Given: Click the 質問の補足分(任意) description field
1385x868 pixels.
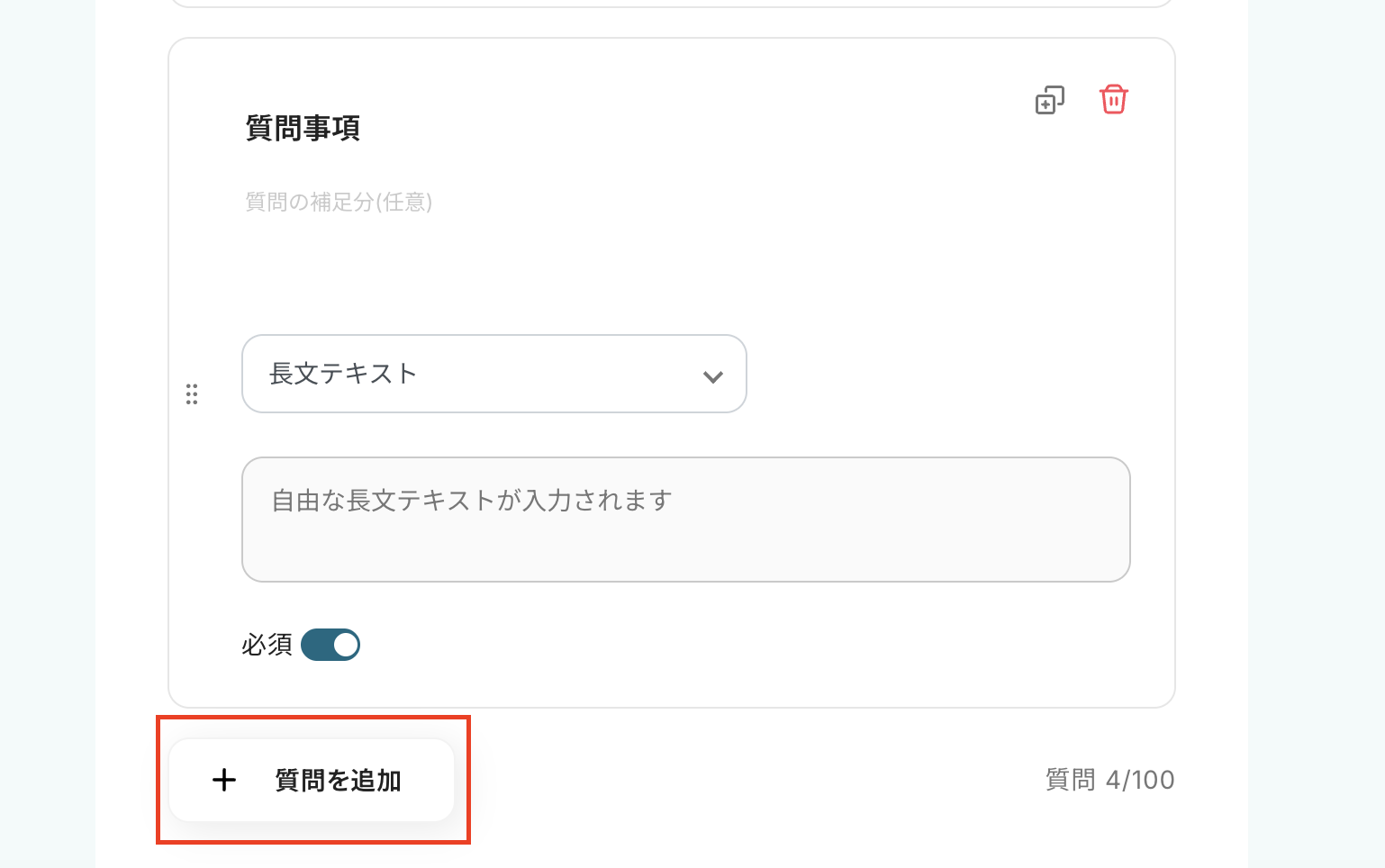Looking at the screenshot, I should [339, 202].
